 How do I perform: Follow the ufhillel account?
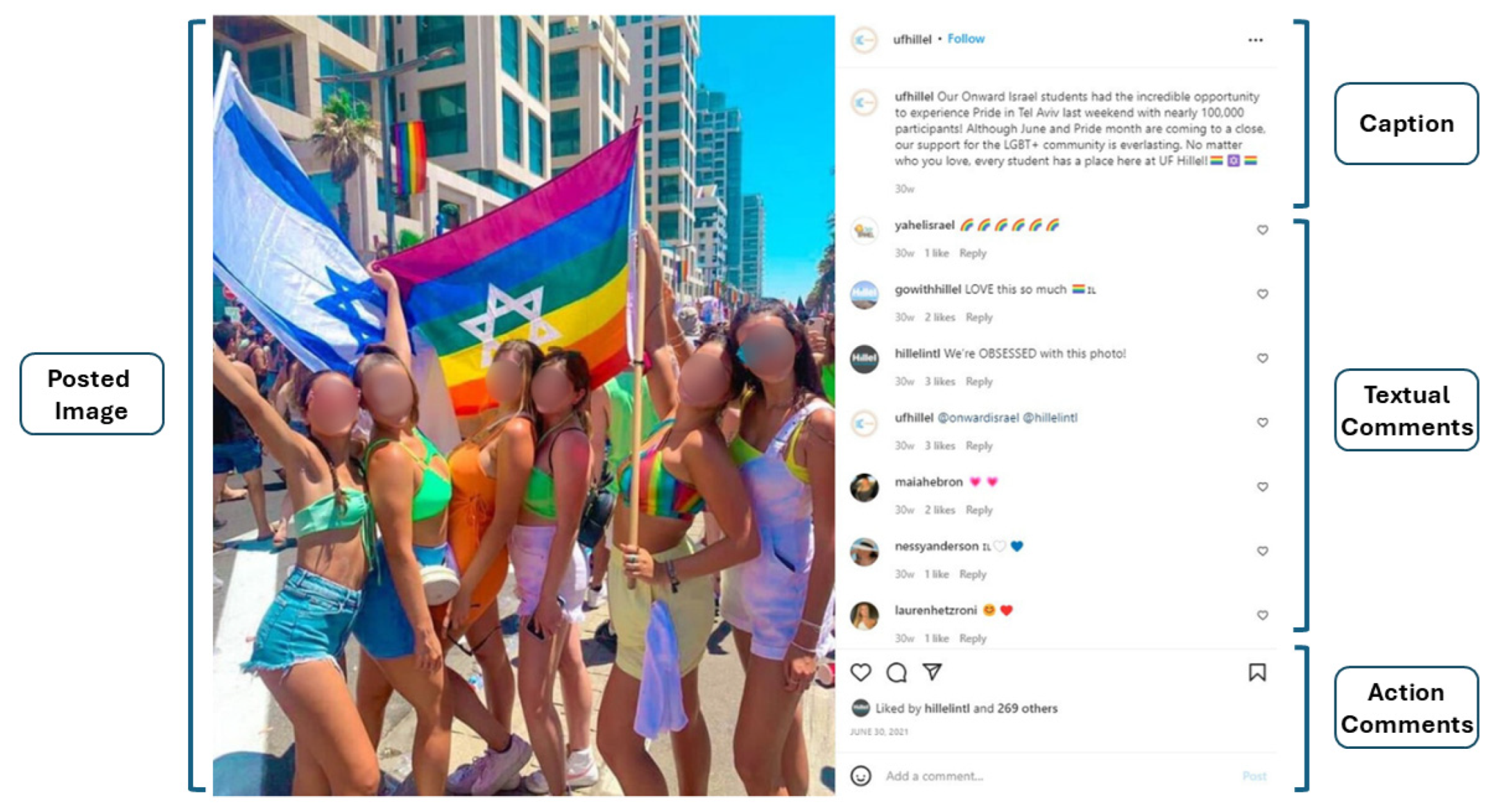click(966, 39)
